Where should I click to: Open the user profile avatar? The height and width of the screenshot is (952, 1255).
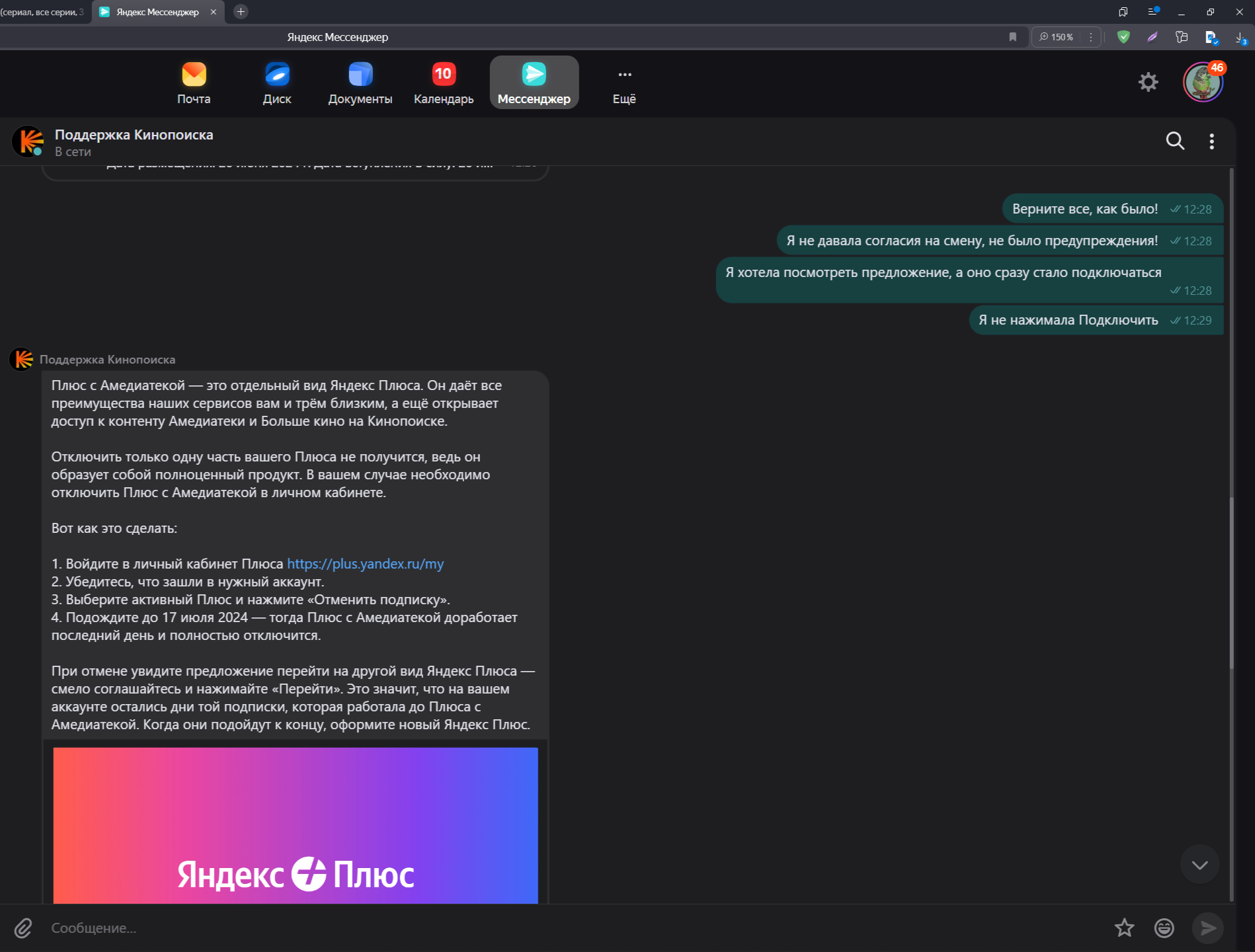pos(1203,82)
